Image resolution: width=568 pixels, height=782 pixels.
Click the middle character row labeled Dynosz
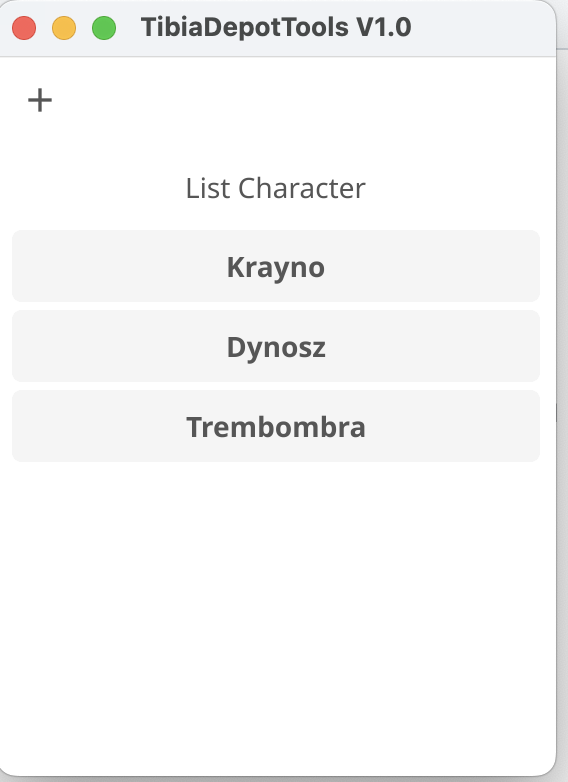click(276, 346)
